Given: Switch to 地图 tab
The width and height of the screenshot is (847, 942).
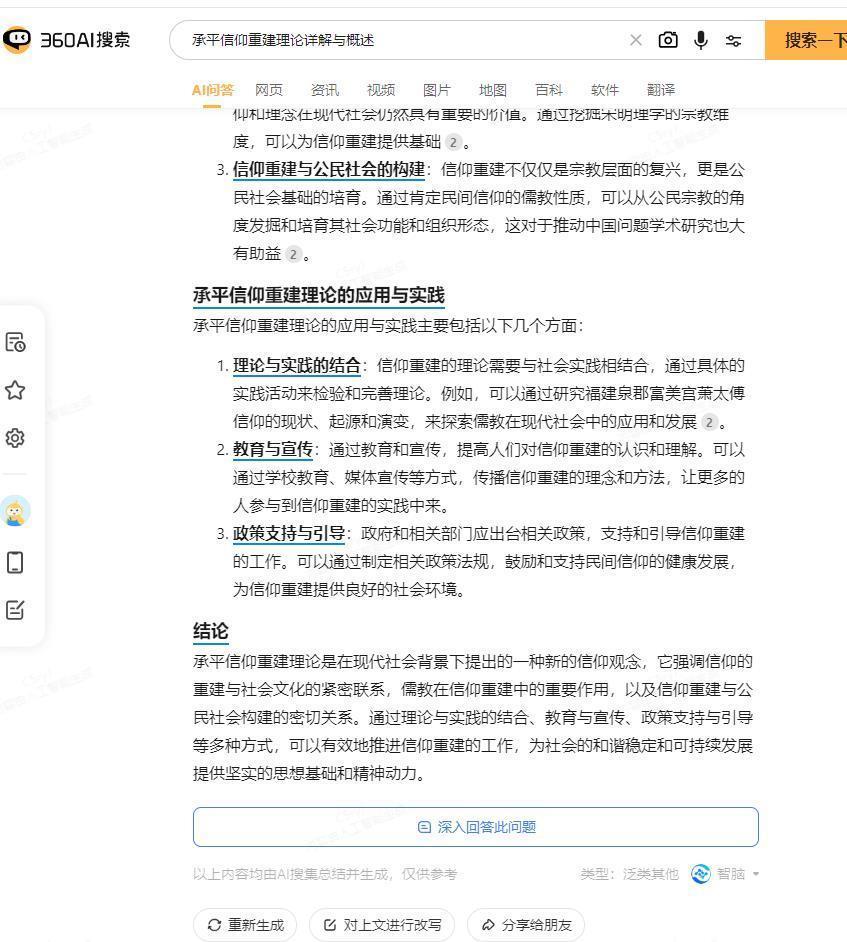Looking at the screenshot, I should 493,90.
